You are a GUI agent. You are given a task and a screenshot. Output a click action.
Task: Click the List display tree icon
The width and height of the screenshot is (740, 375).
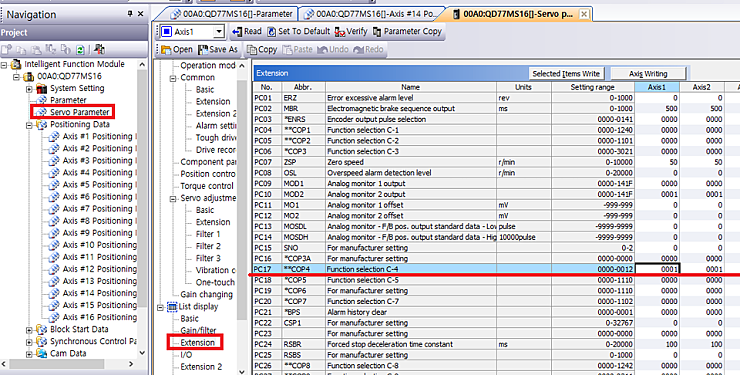click(172, 307)
